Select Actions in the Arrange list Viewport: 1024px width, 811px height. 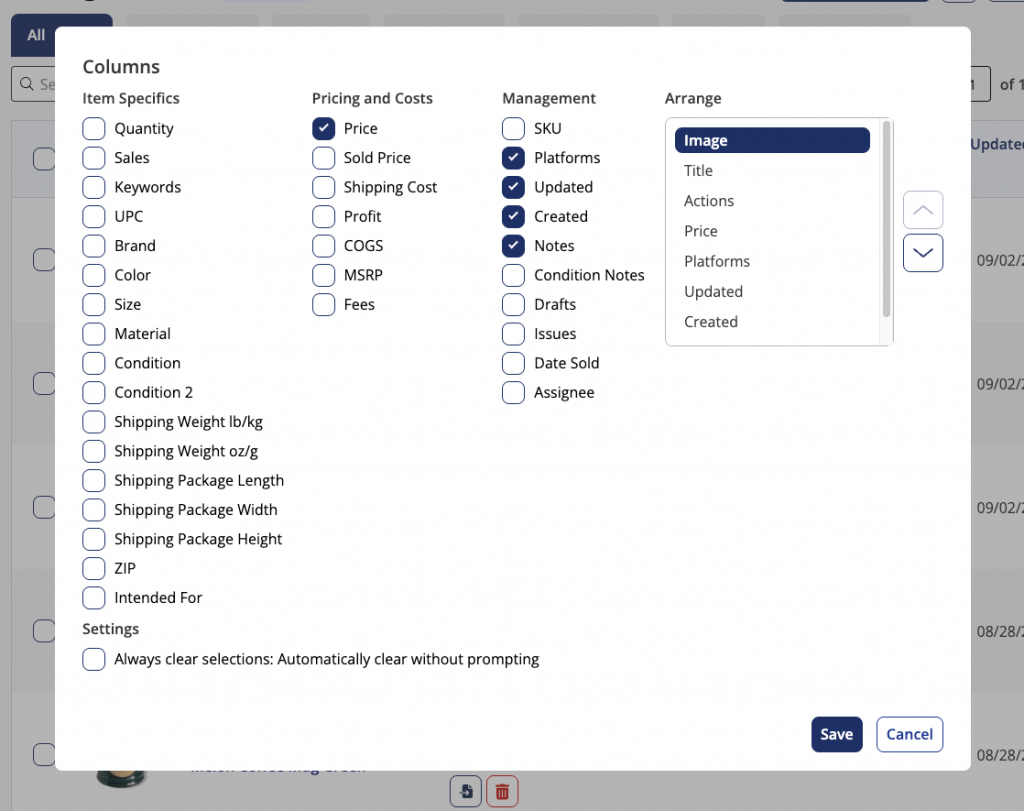772,201
